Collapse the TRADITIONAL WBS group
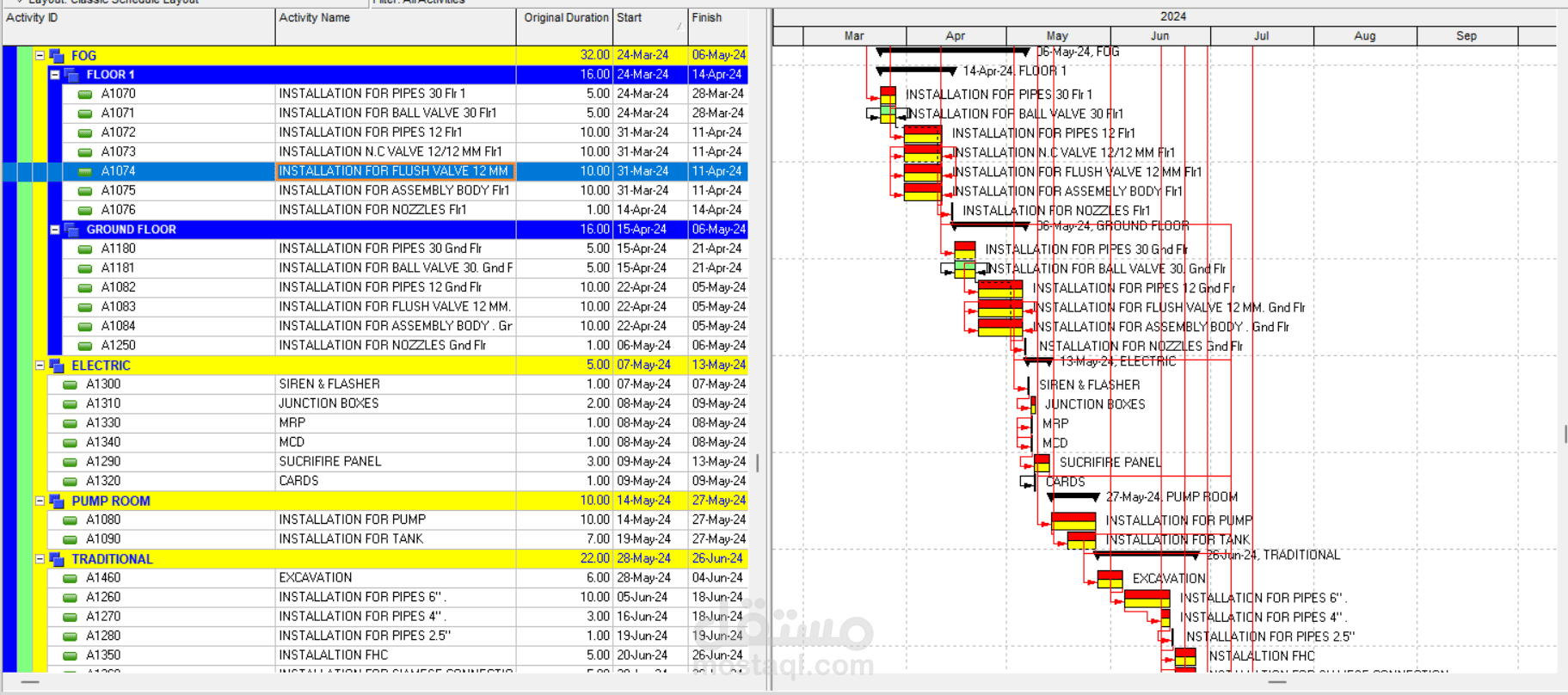 pyautogui.click(x=40, y=559)
